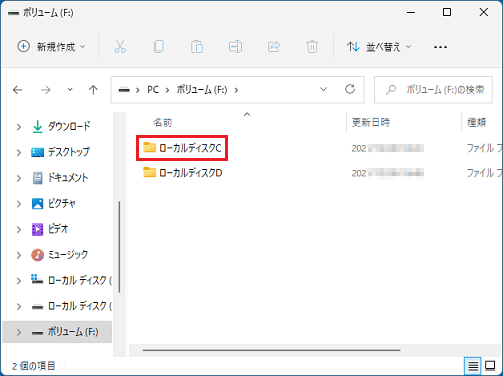This screenshot has width=503, height=376.
Task: Go up one folder level
Action: click(x=93, y=89)
